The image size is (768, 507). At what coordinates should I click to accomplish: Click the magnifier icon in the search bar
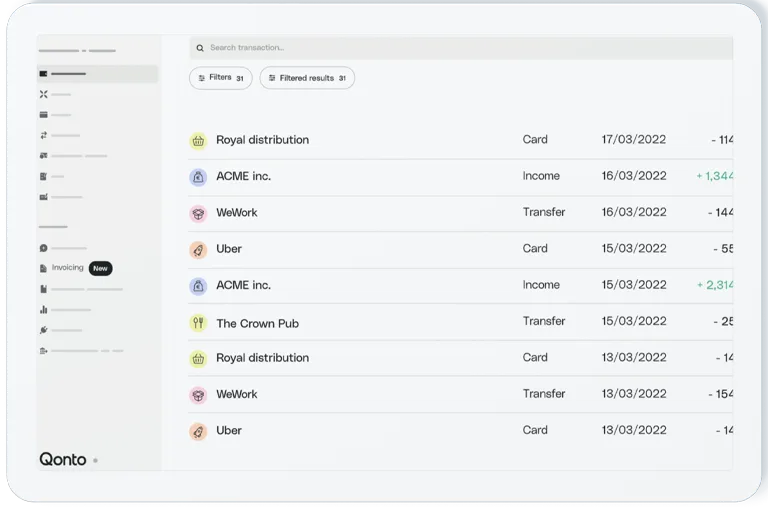(x=200, y=48)
